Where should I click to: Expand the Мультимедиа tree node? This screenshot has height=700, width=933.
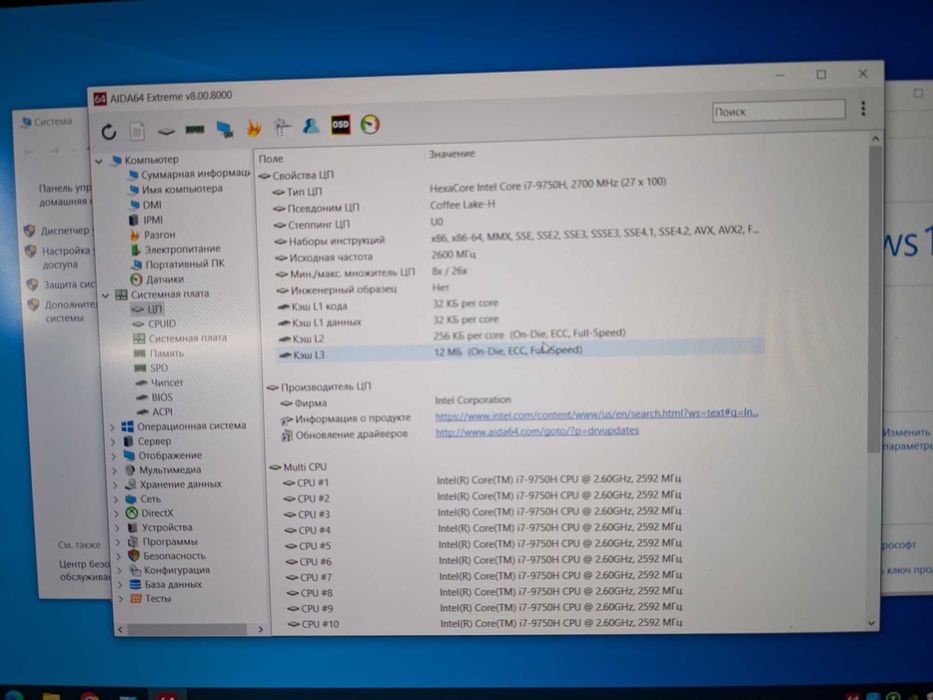click(115, 471)
